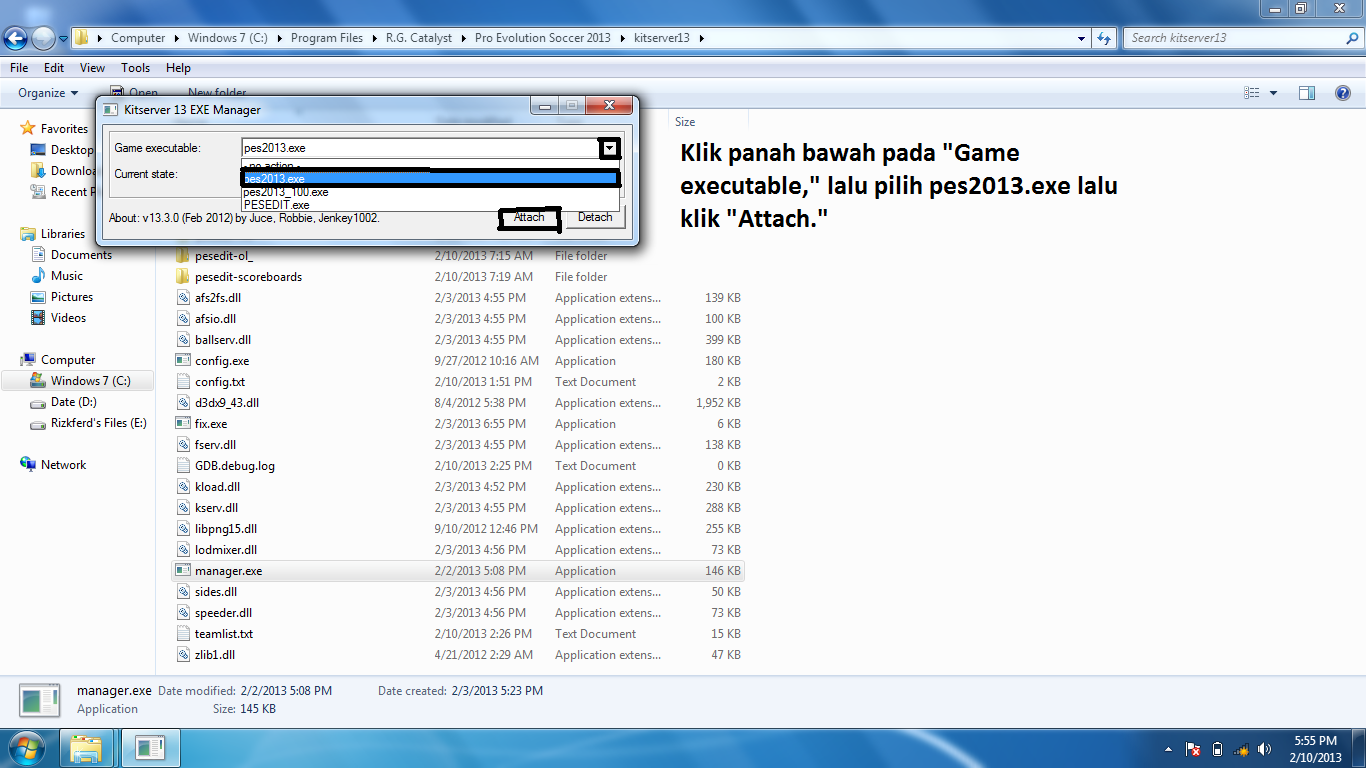Screen dimensions: 1366x768
Task: Open Documents library
Action: (81, 255)
